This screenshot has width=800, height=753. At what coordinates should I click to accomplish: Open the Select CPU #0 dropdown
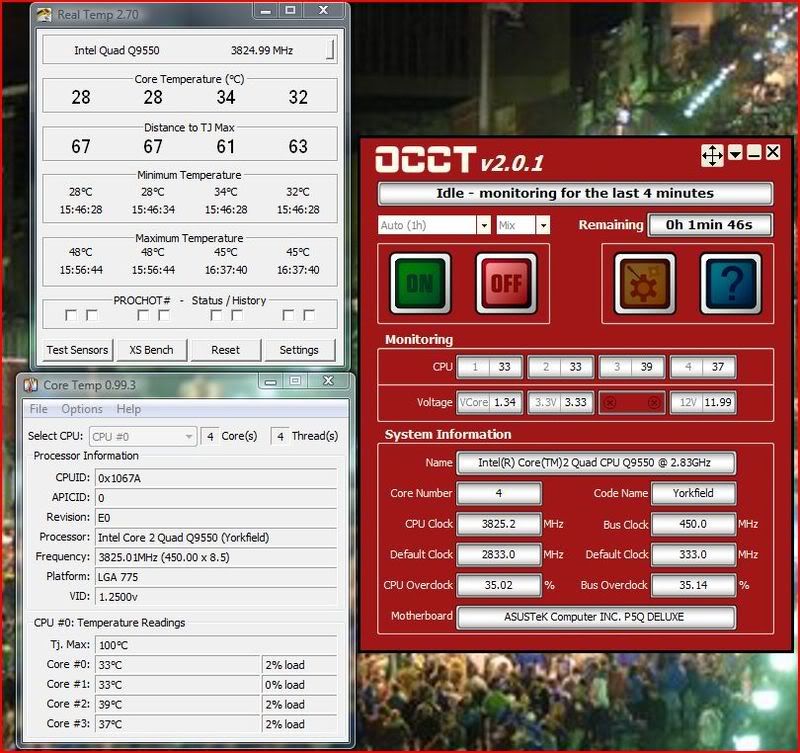pos(143,437)
